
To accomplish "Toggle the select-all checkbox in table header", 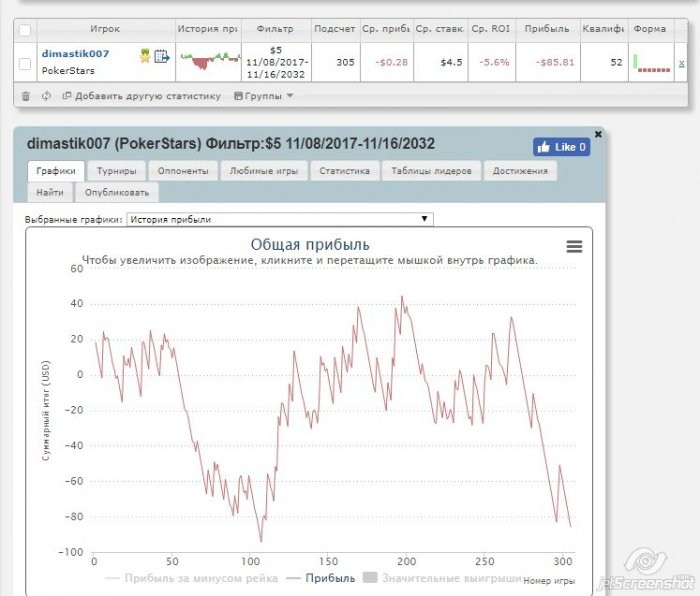I will [x=25, y=29].
